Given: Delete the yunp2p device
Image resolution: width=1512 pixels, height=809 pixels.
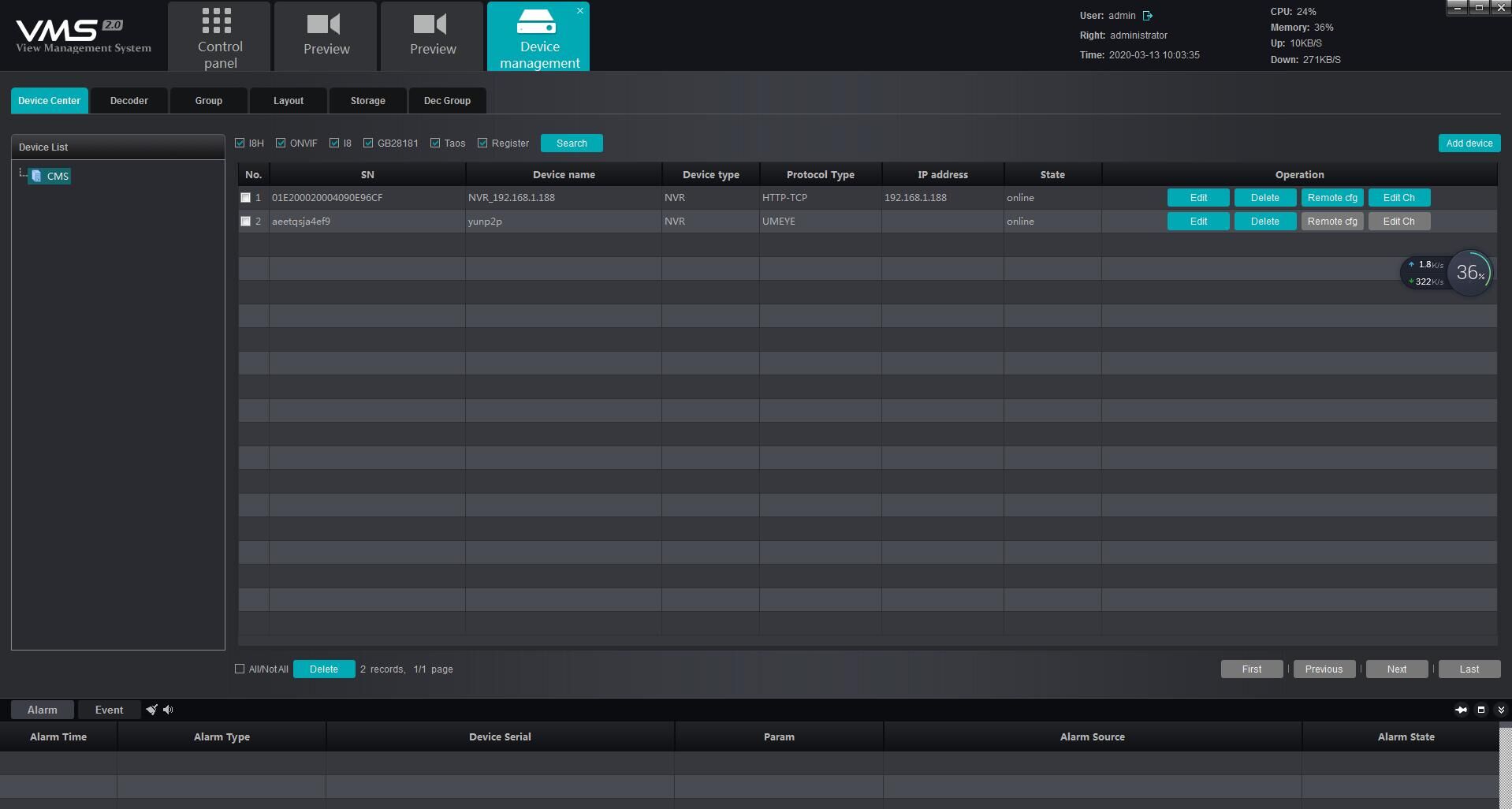Looking at the screenshot, I should 1265,222.
